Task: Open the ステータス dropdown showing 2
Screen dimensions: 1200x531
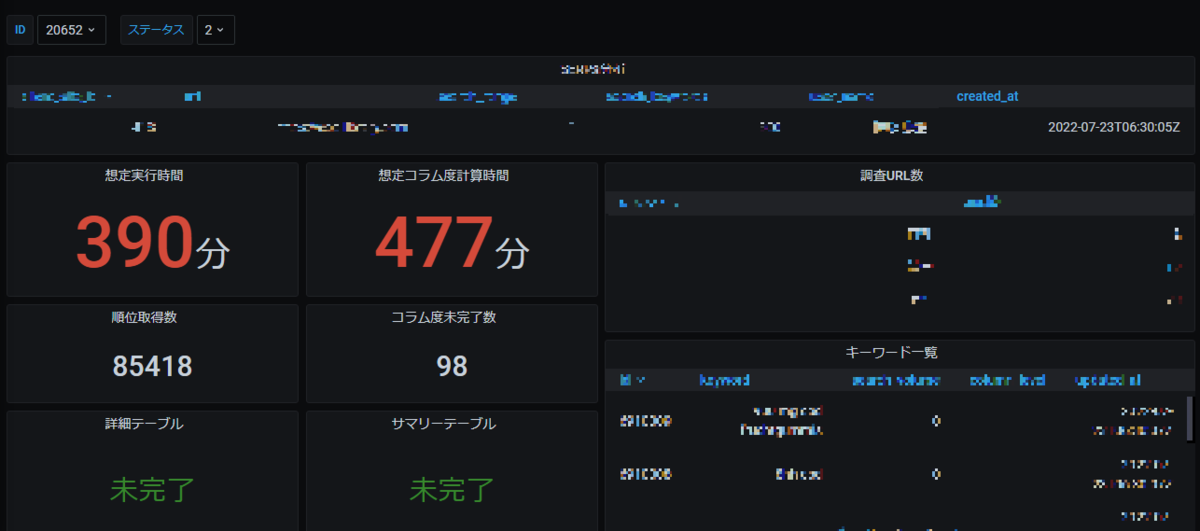Action: [215, 30]
